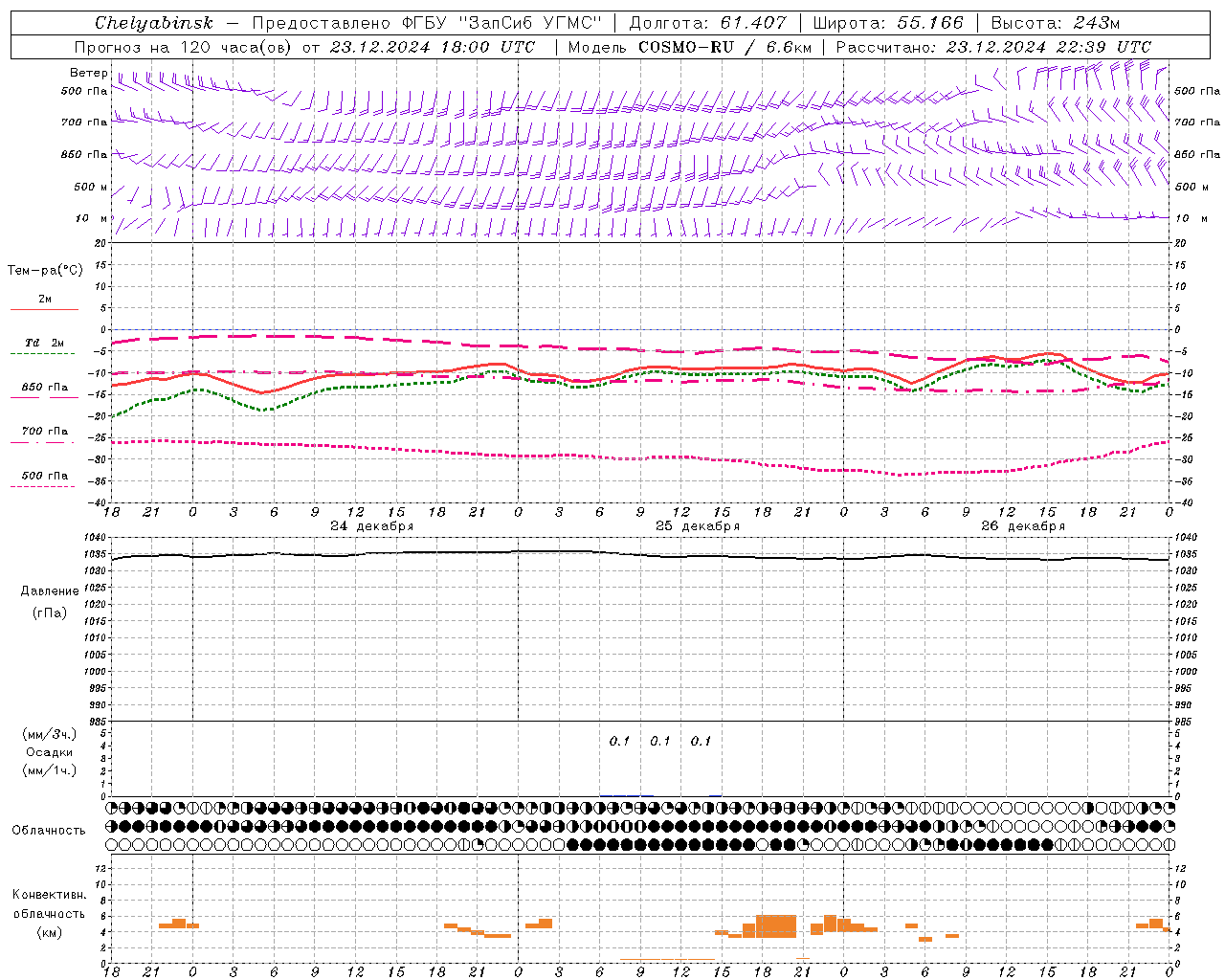Click the 'Td 2м' dew point legend entry
Image resolution: width=1225 pixels, height=980 pixels.
click(x=44, y=343)
